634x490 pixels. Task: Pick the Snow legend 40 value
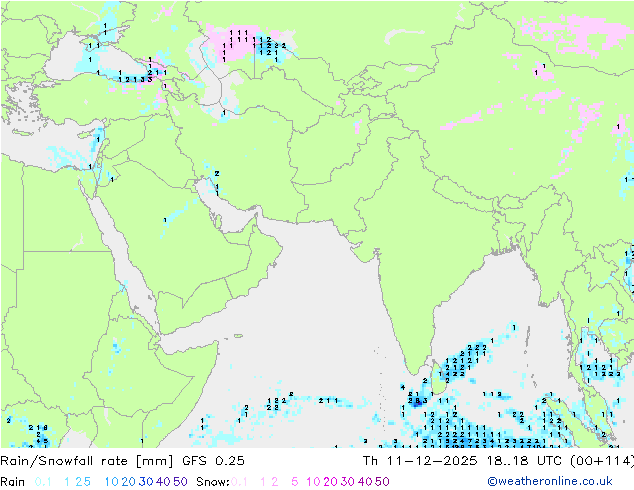[x=365, y=482]
